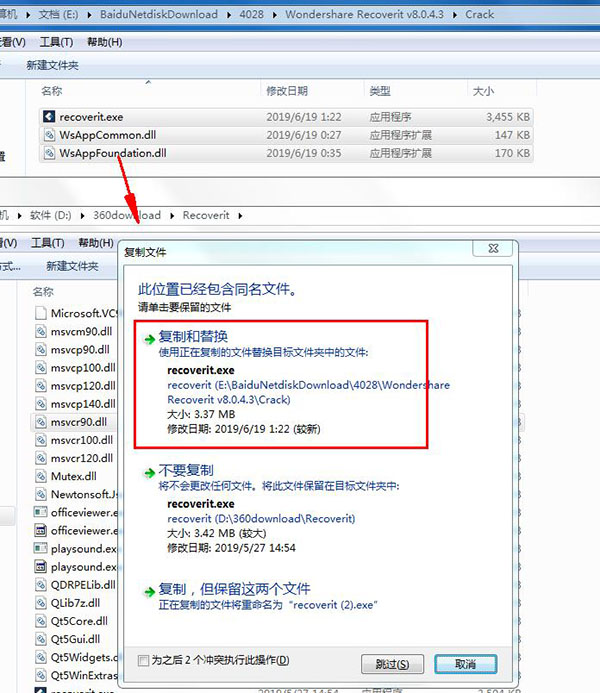This screenshot has height=693, width=600.
Task: Click msvcp90.dll file icon
Action: (41, 349)
